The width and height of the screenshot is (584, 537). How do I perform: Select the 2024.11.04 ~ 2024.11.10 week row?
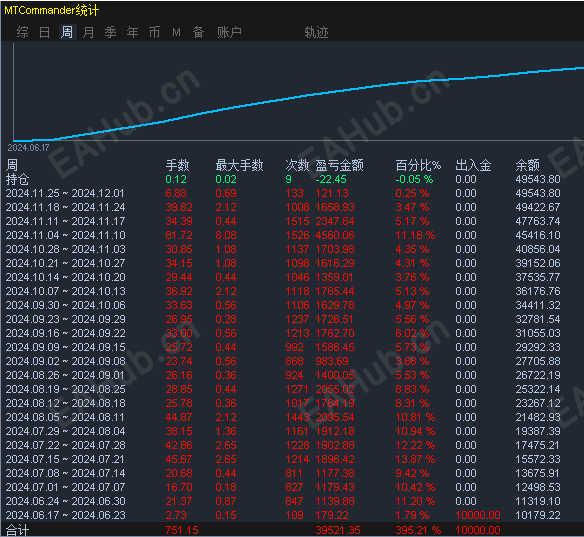point(283,235)
